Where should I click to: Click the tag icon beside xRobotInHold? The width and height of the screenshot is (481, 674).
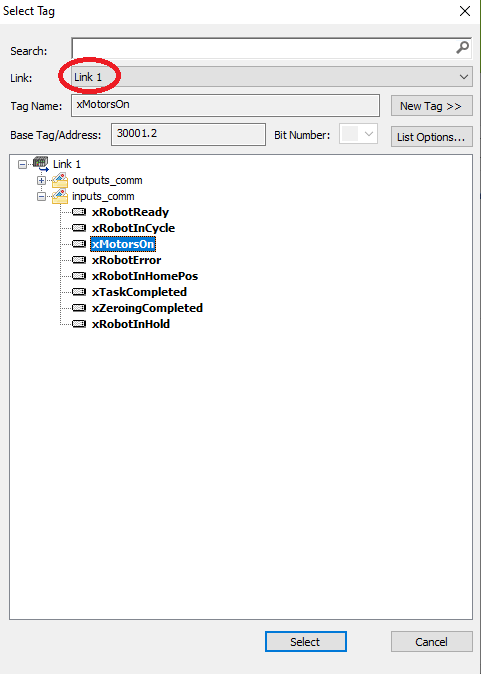[x=79, y=324]
